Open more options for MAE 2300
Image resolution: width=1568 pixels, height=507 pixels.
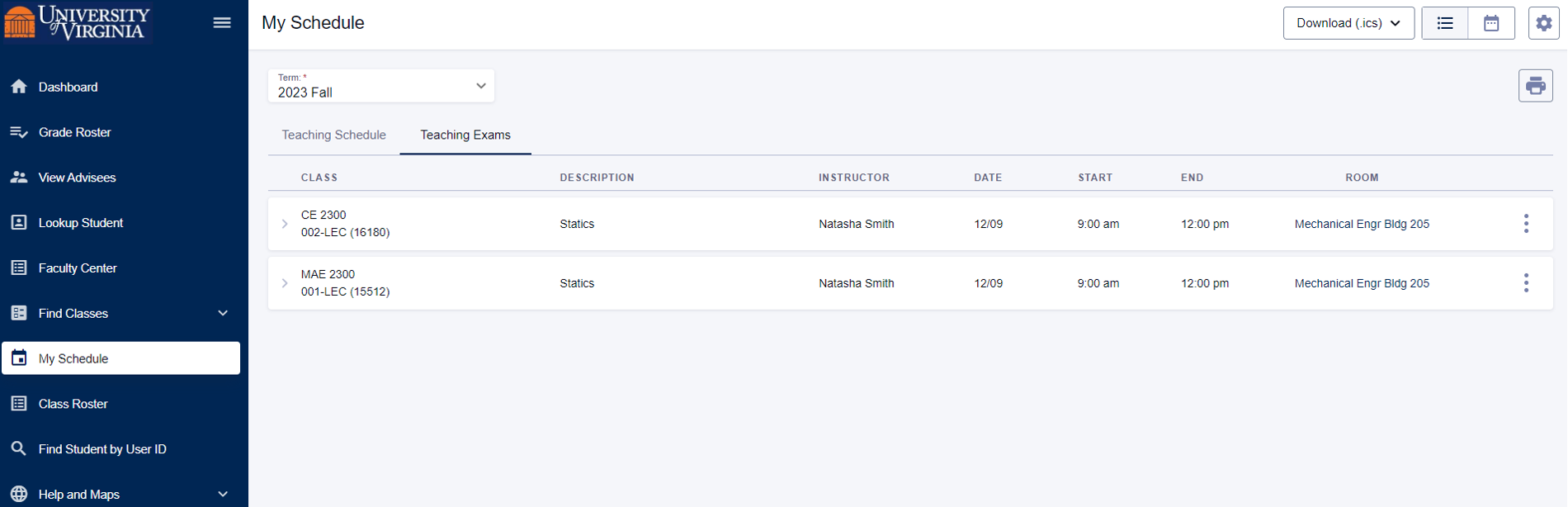click(x=1526, y=283)
